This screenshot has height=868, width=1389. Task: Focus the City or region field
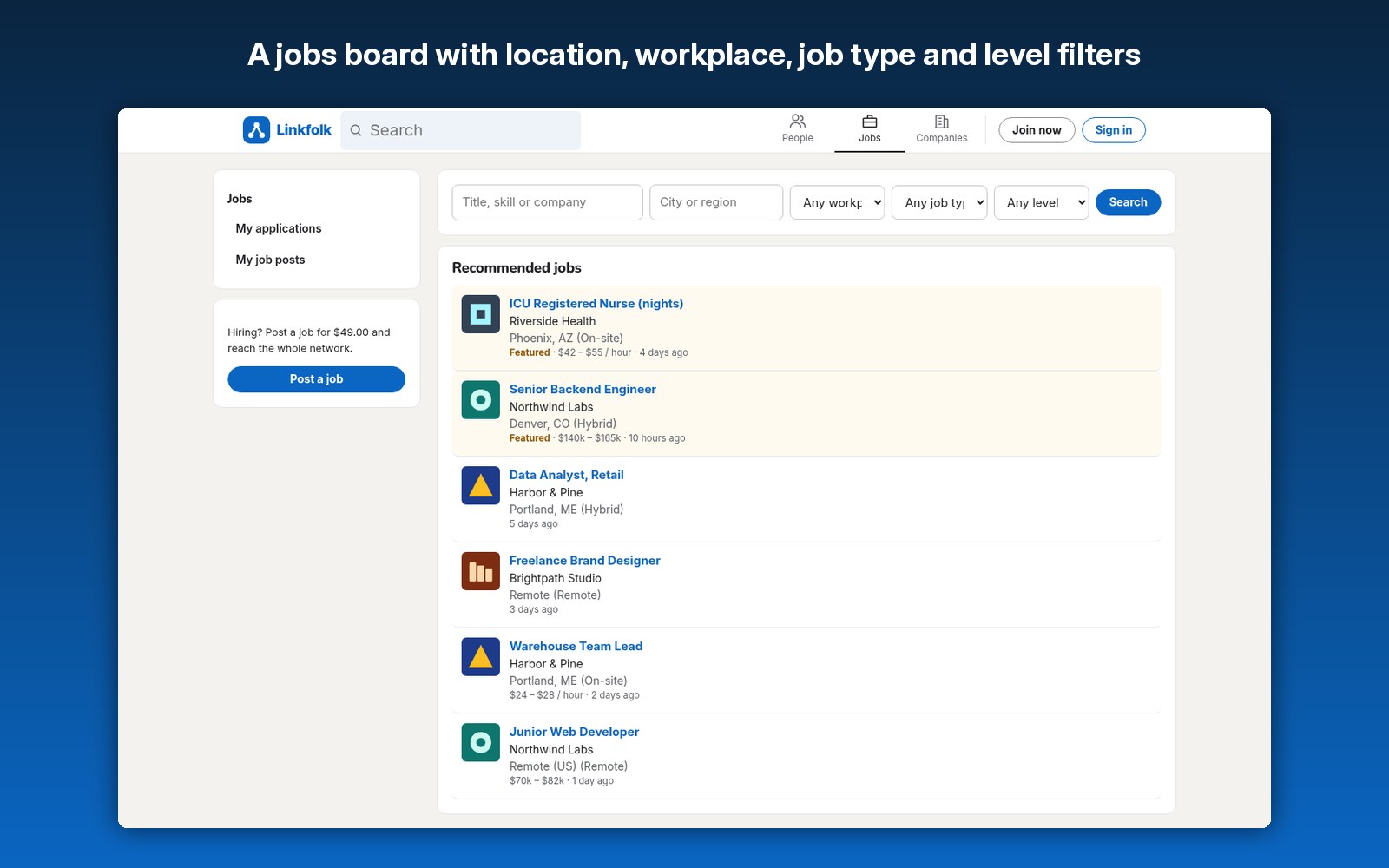716,202
